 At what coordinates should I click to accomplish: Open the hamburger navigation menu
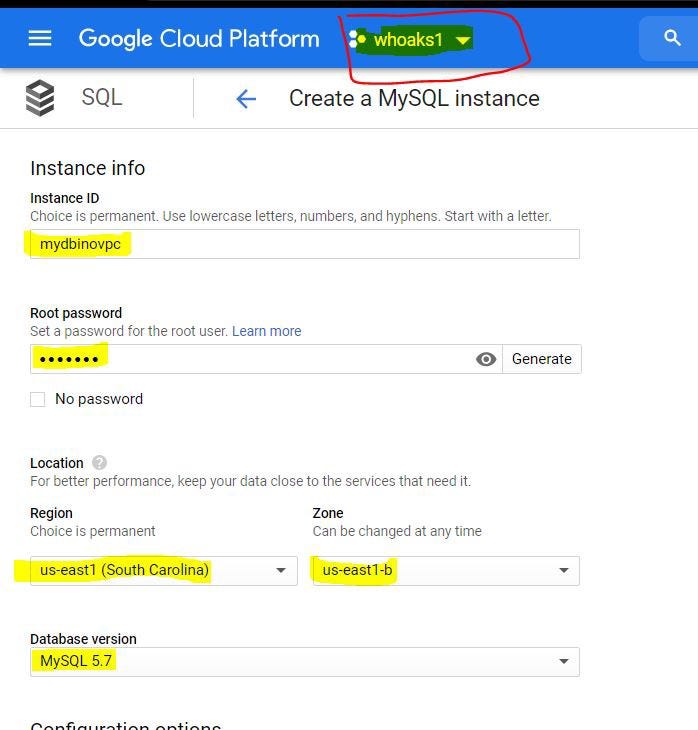pos(40,38)
